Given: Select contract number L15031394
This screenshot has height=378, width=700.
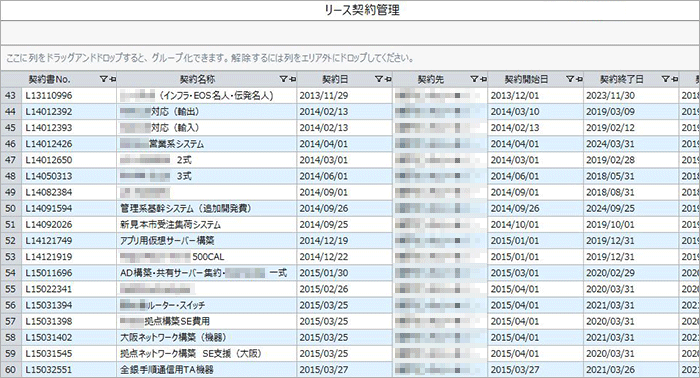Looking at the screenshot, I should (x=69, y=305).
